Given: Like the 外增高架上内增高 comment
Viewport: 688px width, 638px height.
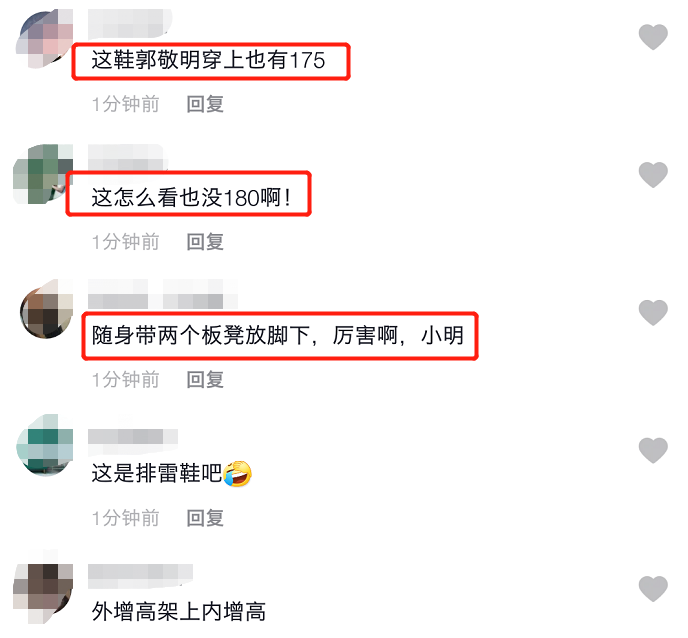Looking at the screenshot, I should pos(653,588).
